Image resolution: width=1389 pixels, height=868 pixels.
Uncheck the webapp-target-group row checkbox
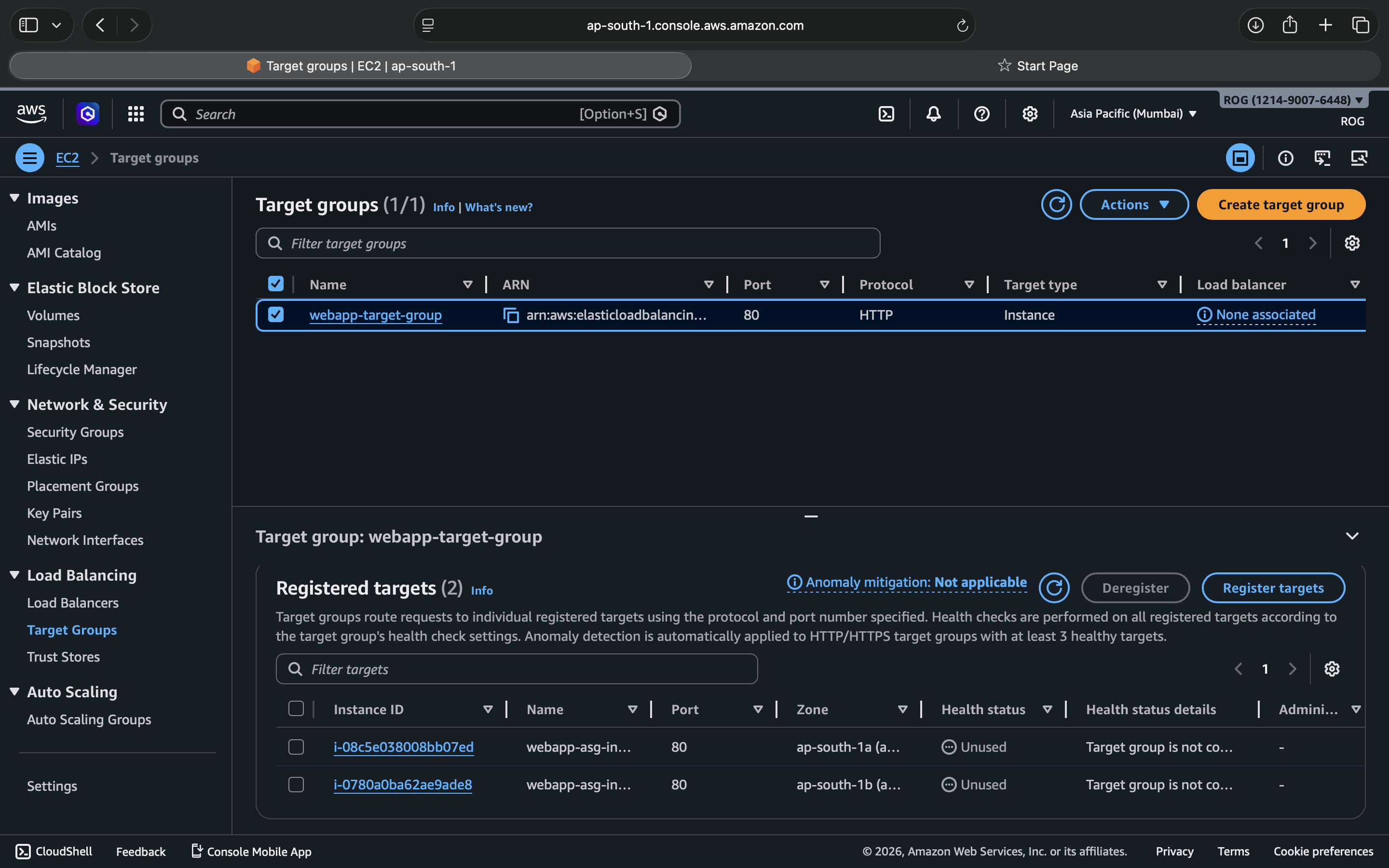coord(276,314)
